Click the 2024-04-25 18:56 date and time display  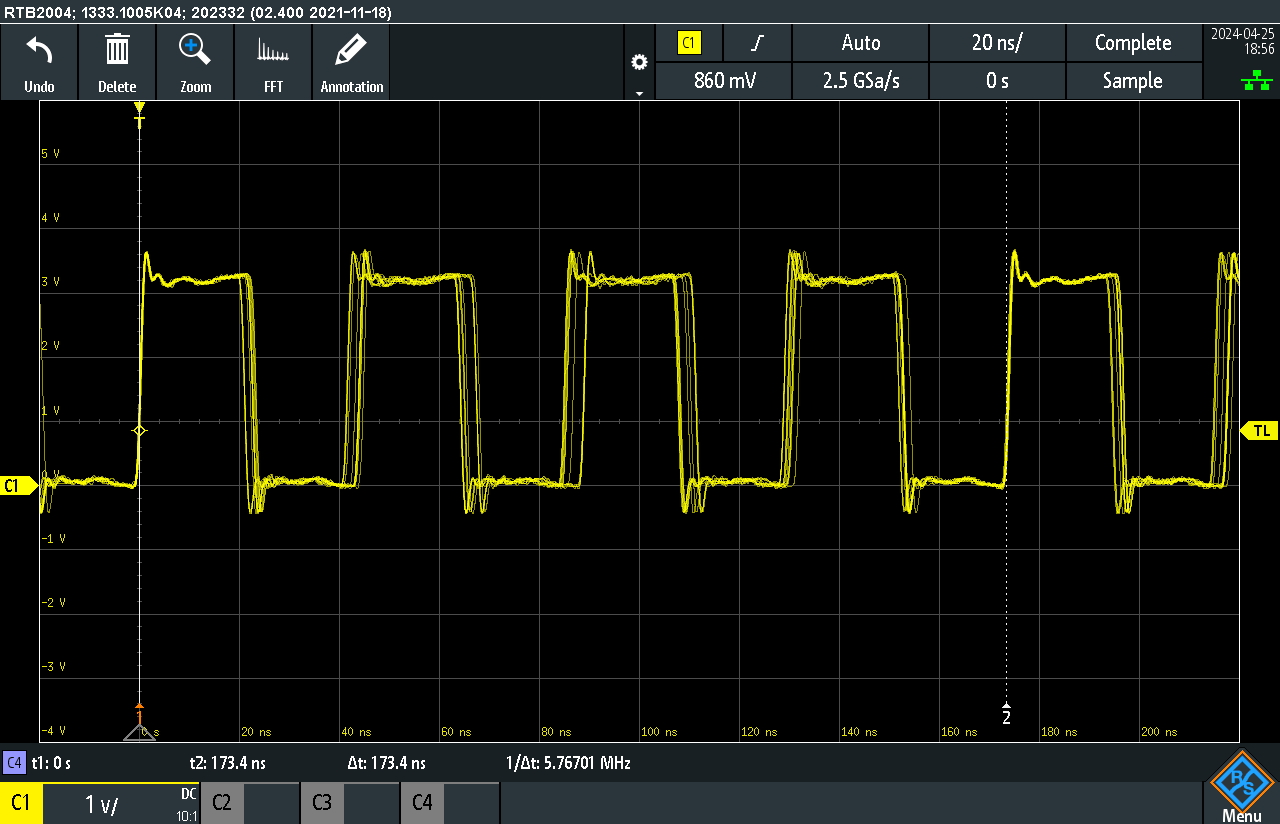point(1241,41)
